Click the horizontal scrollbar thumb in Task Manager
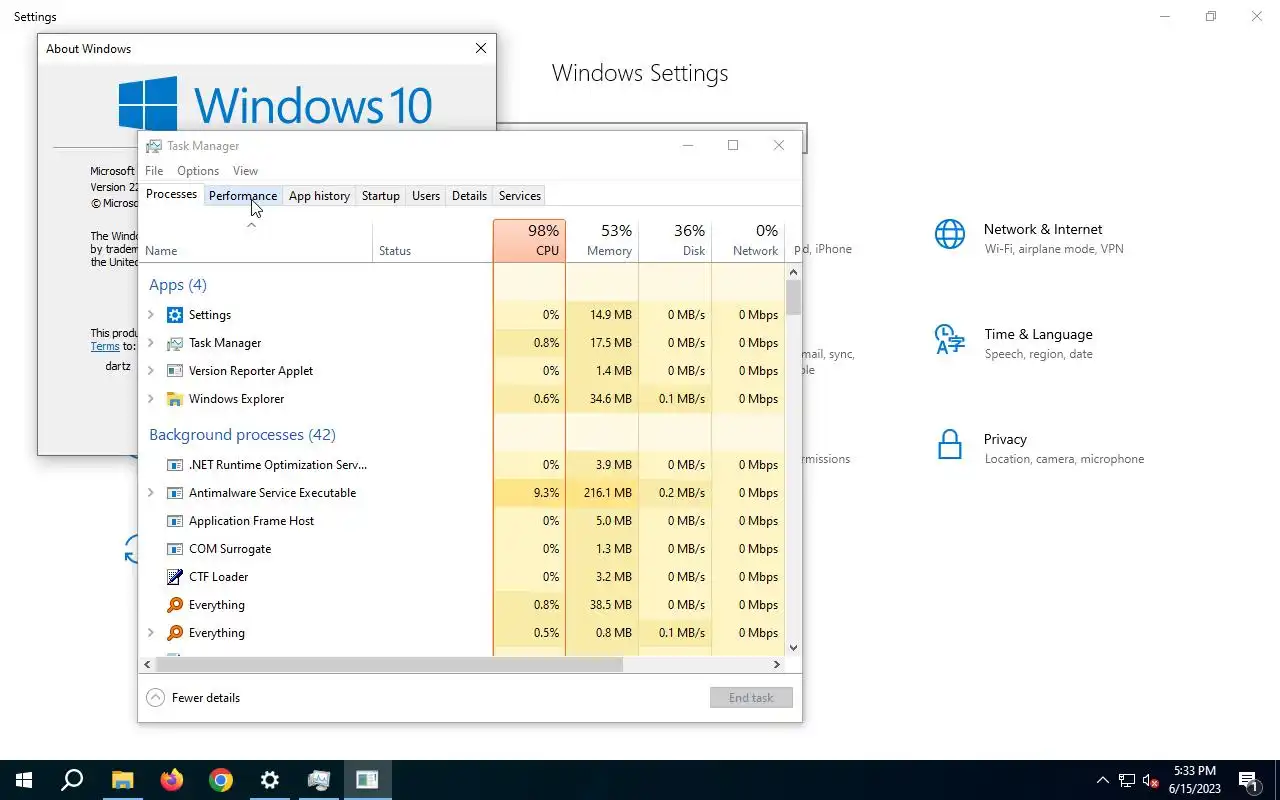 click(389, 664)
